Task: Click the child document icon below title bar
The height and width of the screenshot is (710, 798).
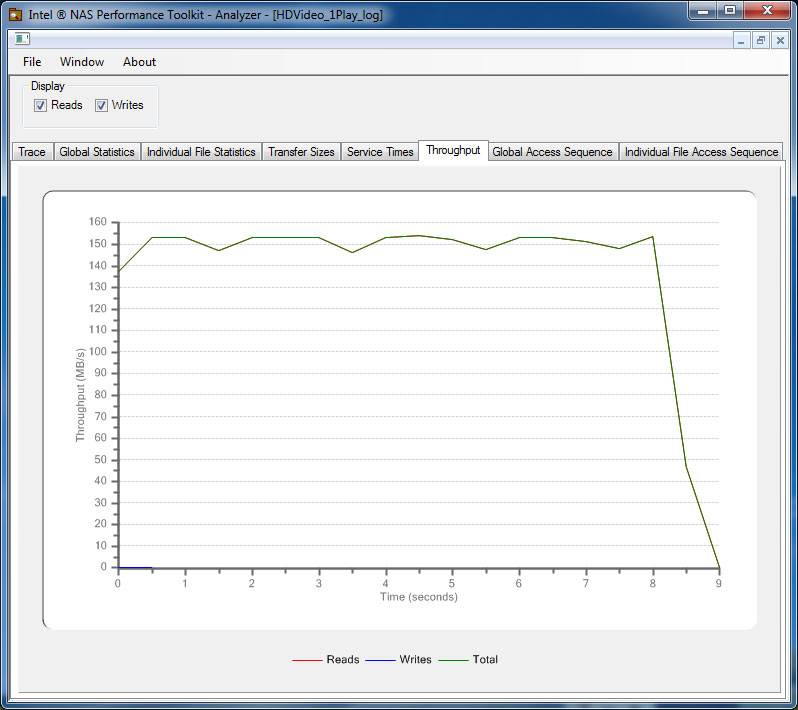Action: coord(22,39)
